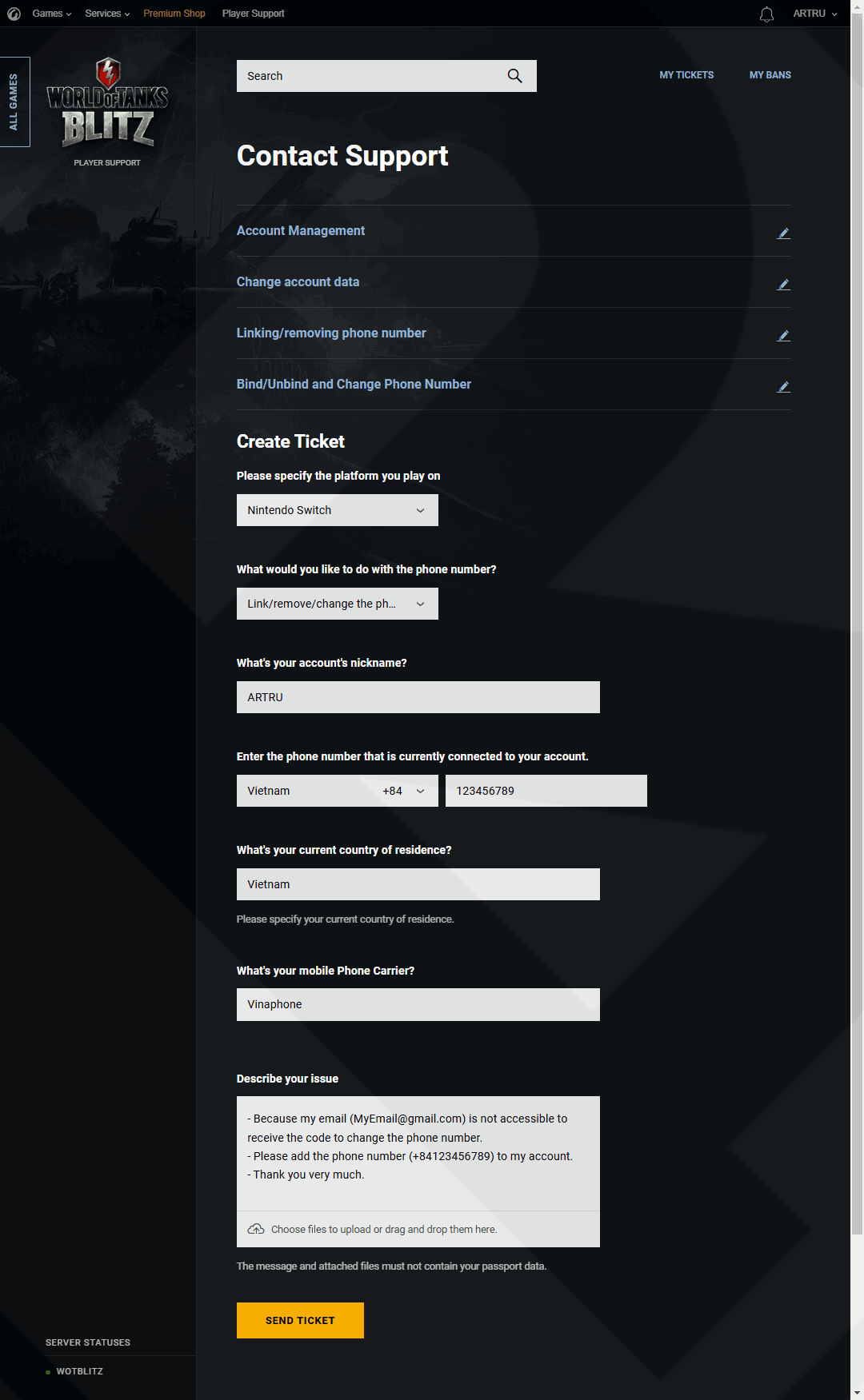Open the ALL GAMES side tab
This screenshot has height=1400, width=864.
(x=14, y=102)
